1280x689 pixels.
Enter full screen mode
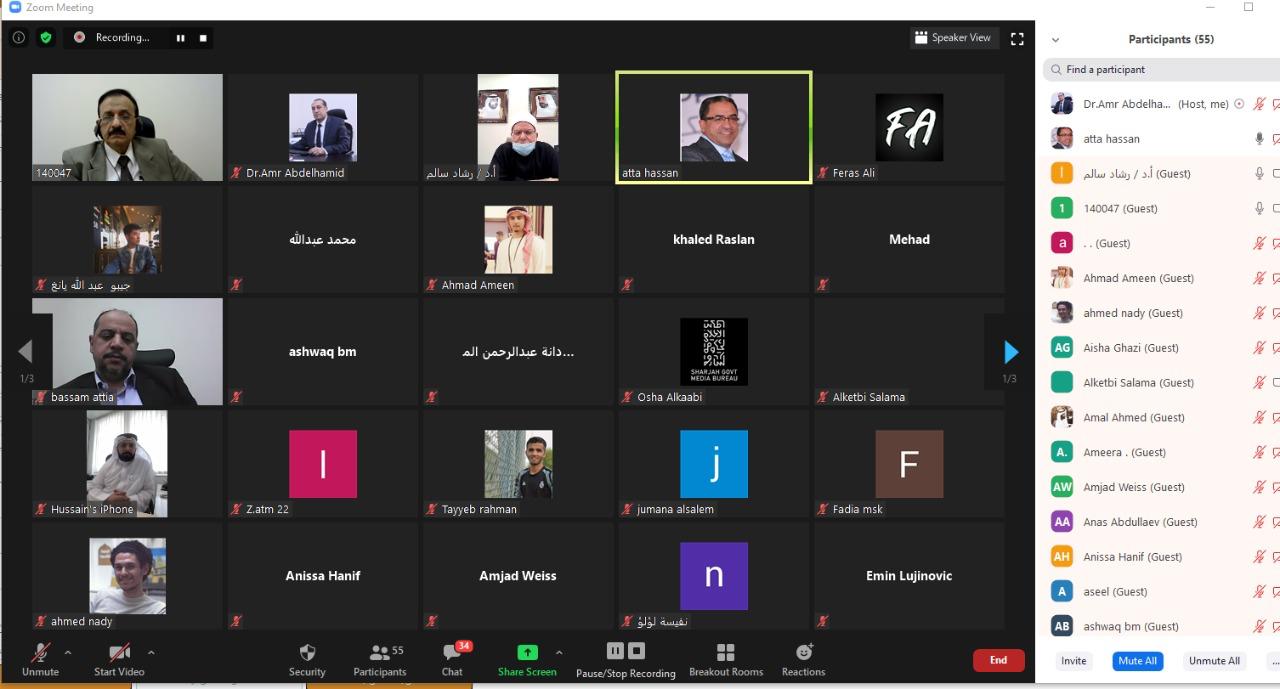coord(1017,38)
